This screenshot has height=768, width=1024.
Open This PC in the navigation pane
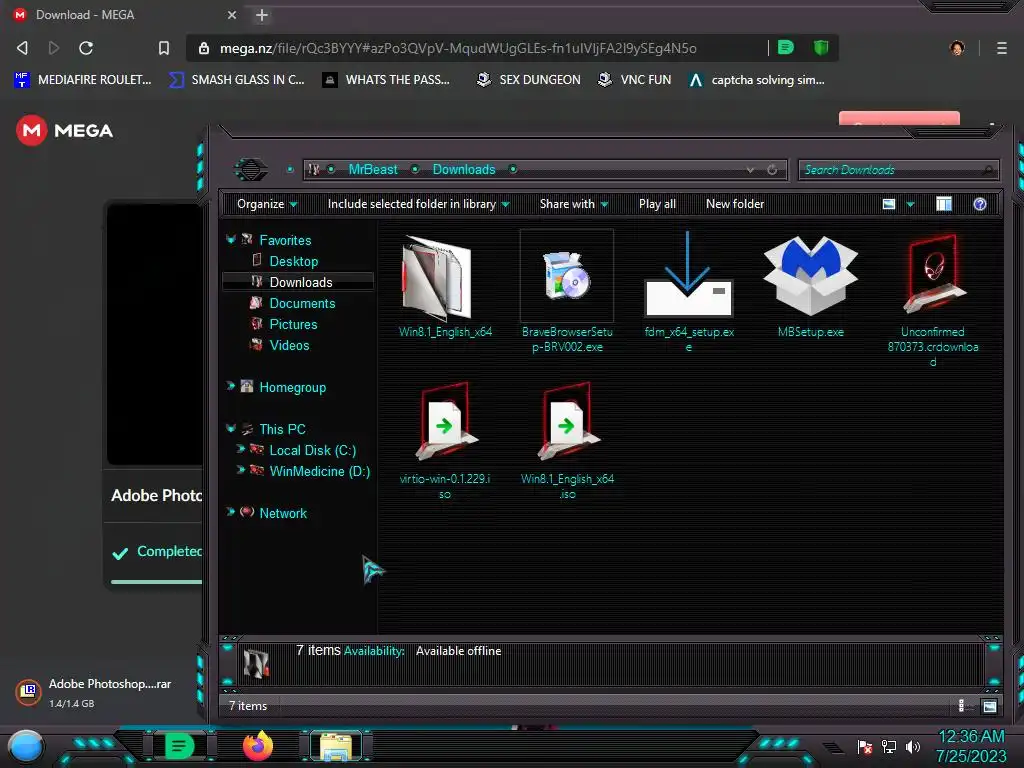tap(281, 429)
